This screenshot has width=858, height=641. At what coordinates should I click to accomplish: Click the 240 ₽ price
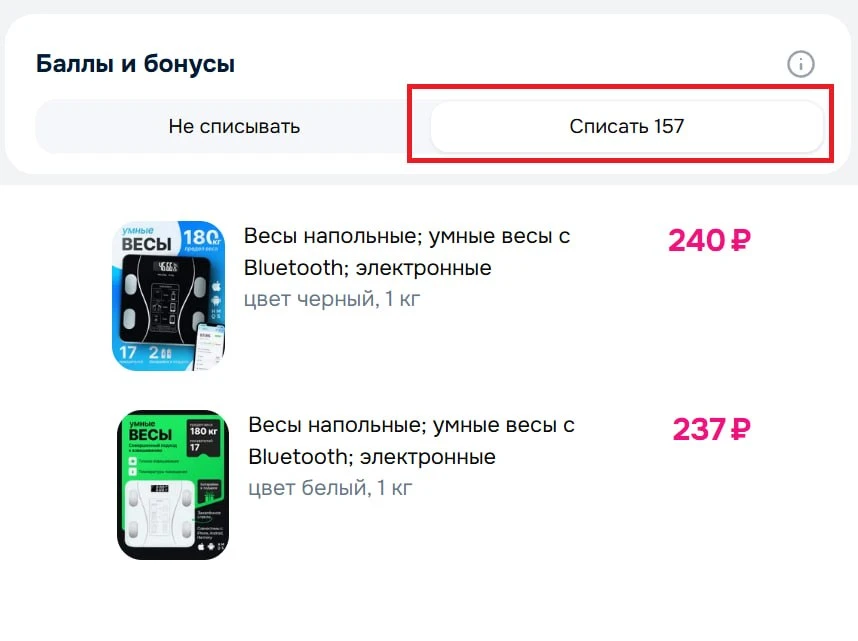709,241
